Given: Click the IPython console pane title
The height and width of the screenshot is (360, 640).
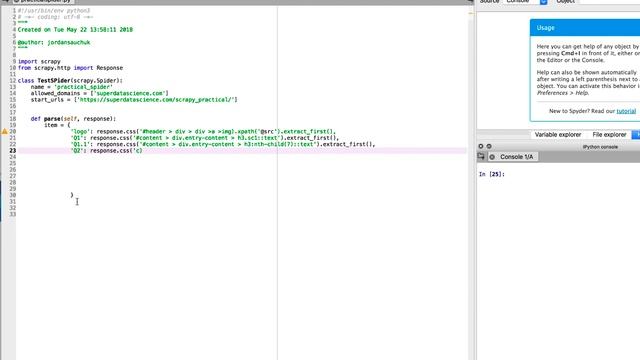Looking at the screenshot, I should (600, 147).
